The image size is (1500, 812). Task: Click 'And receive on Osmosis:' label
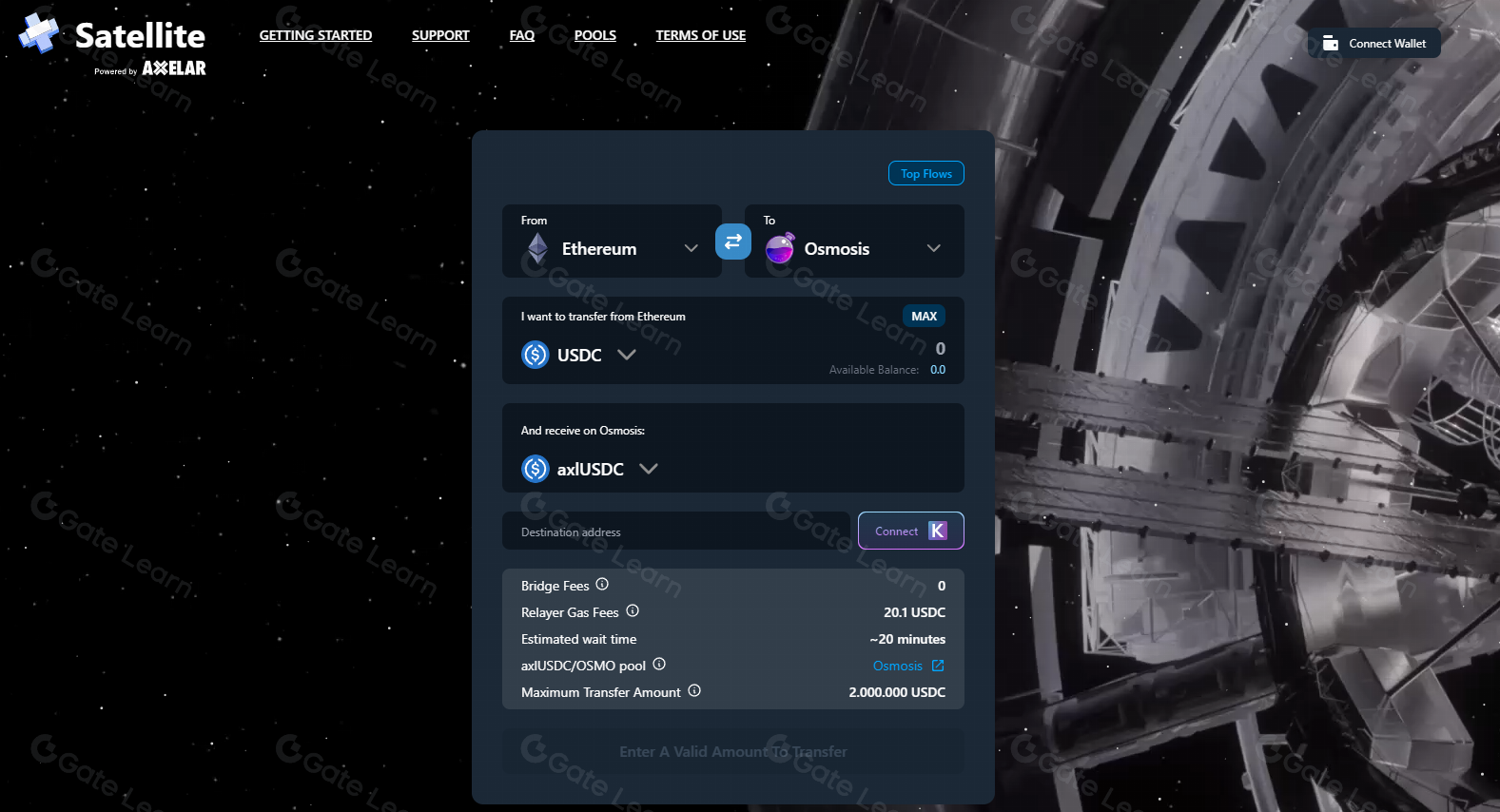(x=583, y=431)
